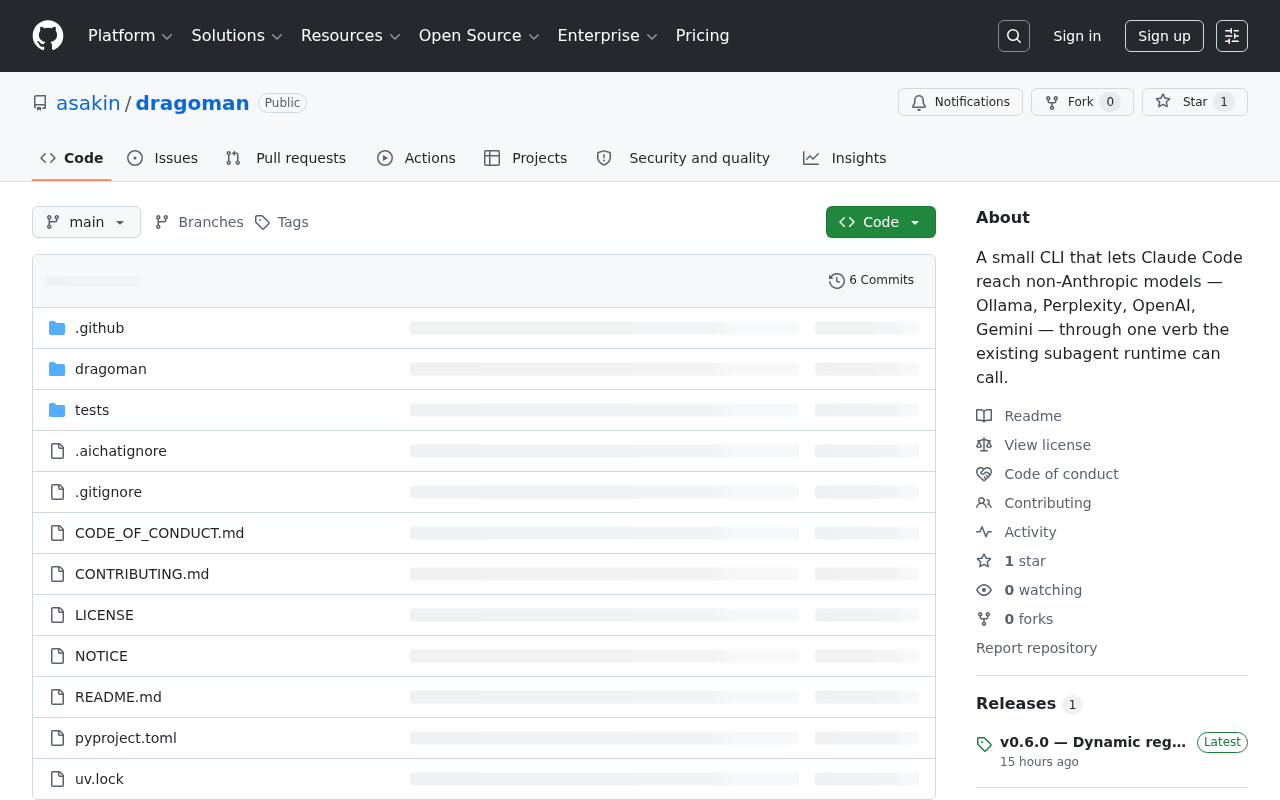This screenshot has width=1280, height=800.
Task: View the Branches list
Action: pyautogui.click(x=199, y=222)
